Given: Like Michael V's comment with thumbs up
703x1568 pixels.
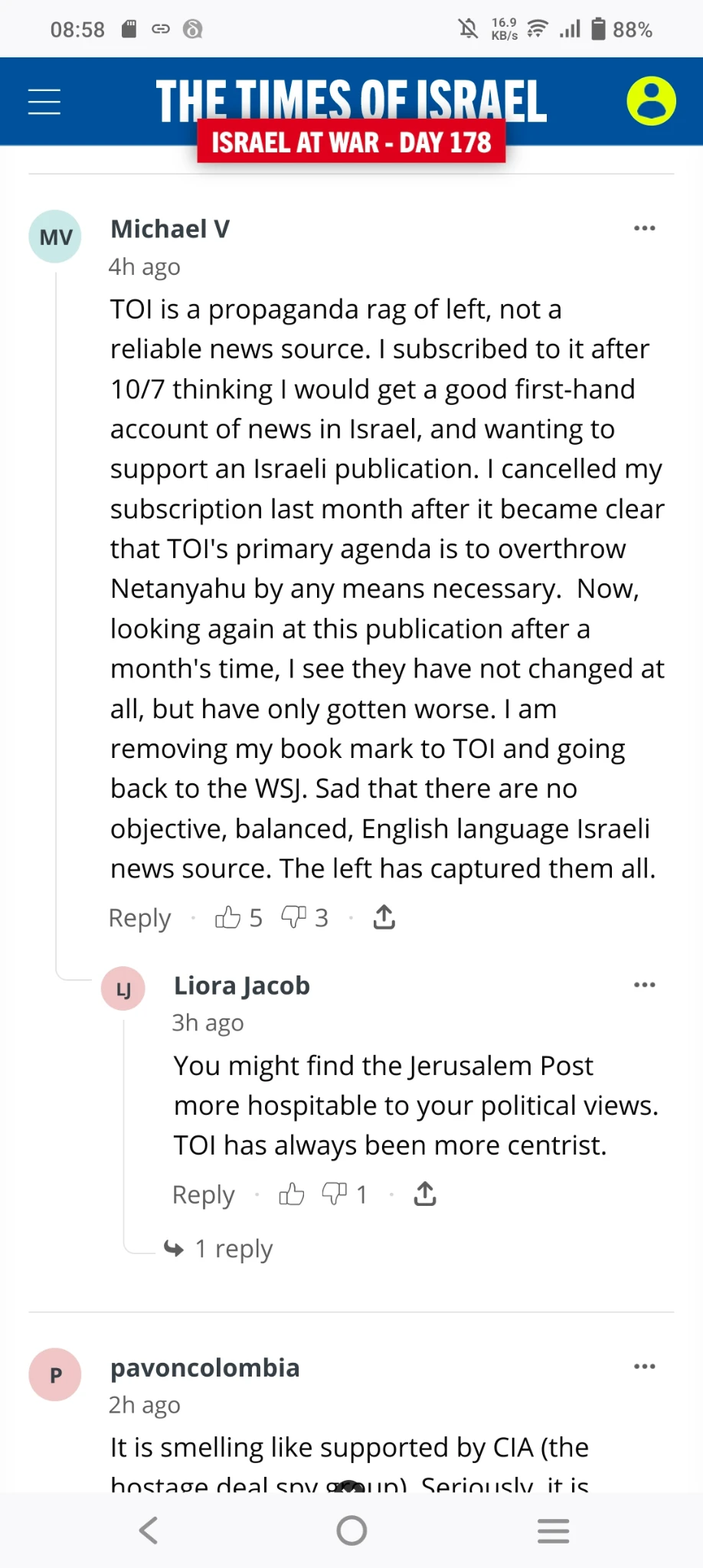Looking at the screenshot, I should pyautogui.click(x=228, y=917).
